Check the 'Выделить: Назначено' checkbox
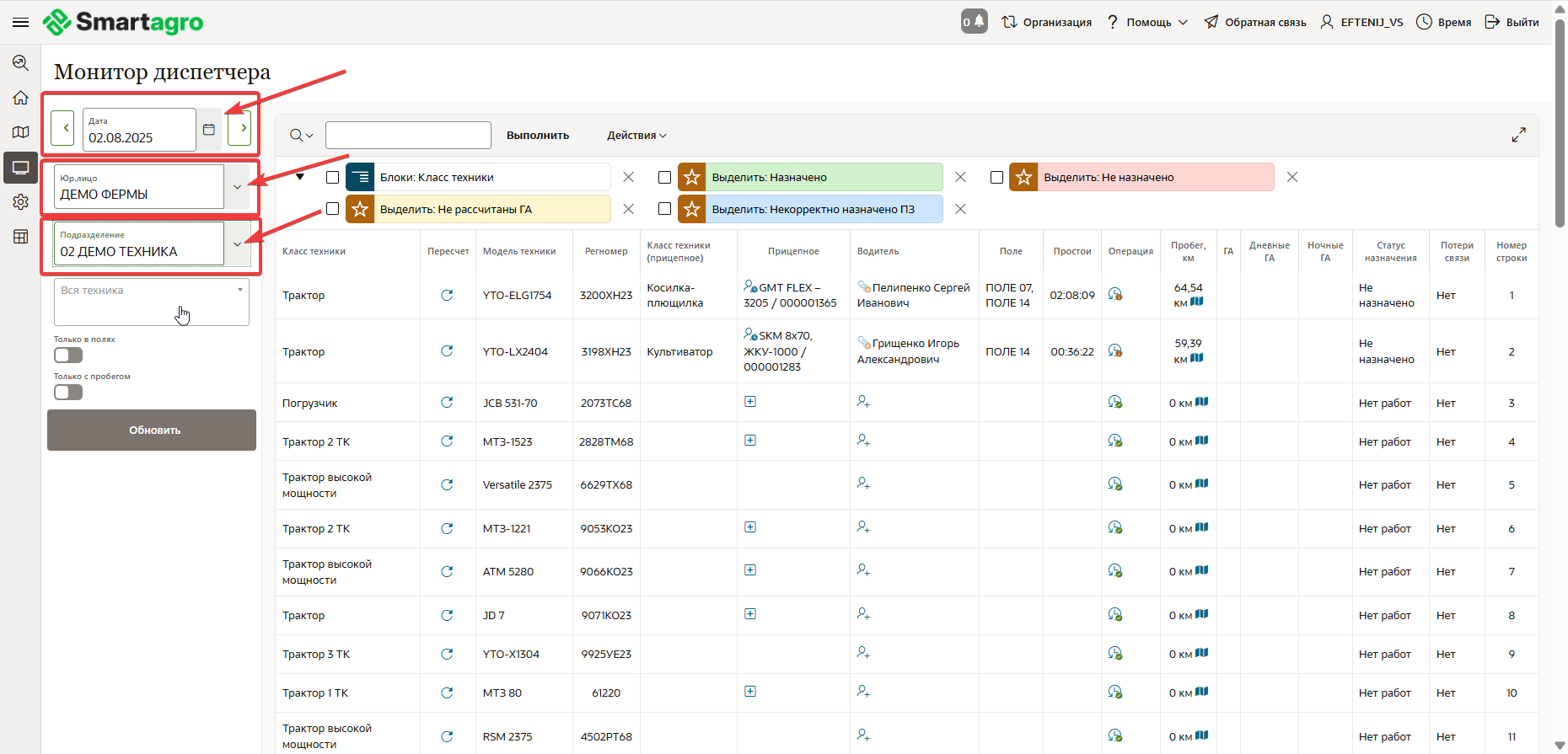This screenshot has height=754, width=1568. click(x=664, y=178)
